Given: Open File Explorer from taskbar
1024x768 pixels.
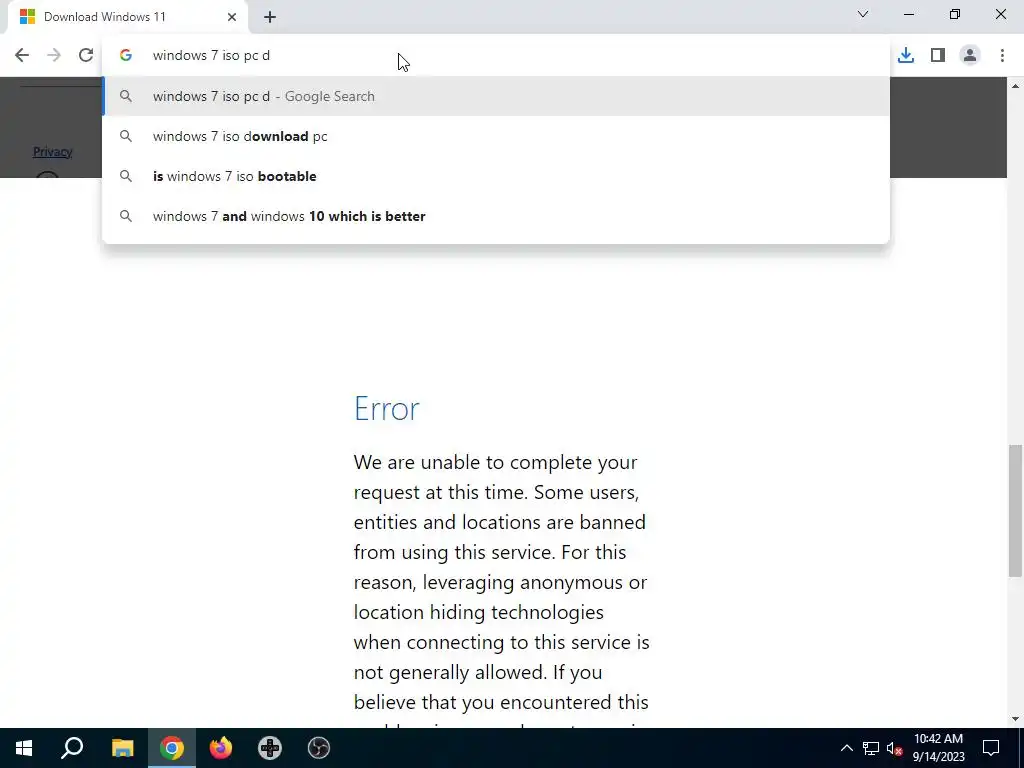Looking at the screenshot, I should [122, 748].
